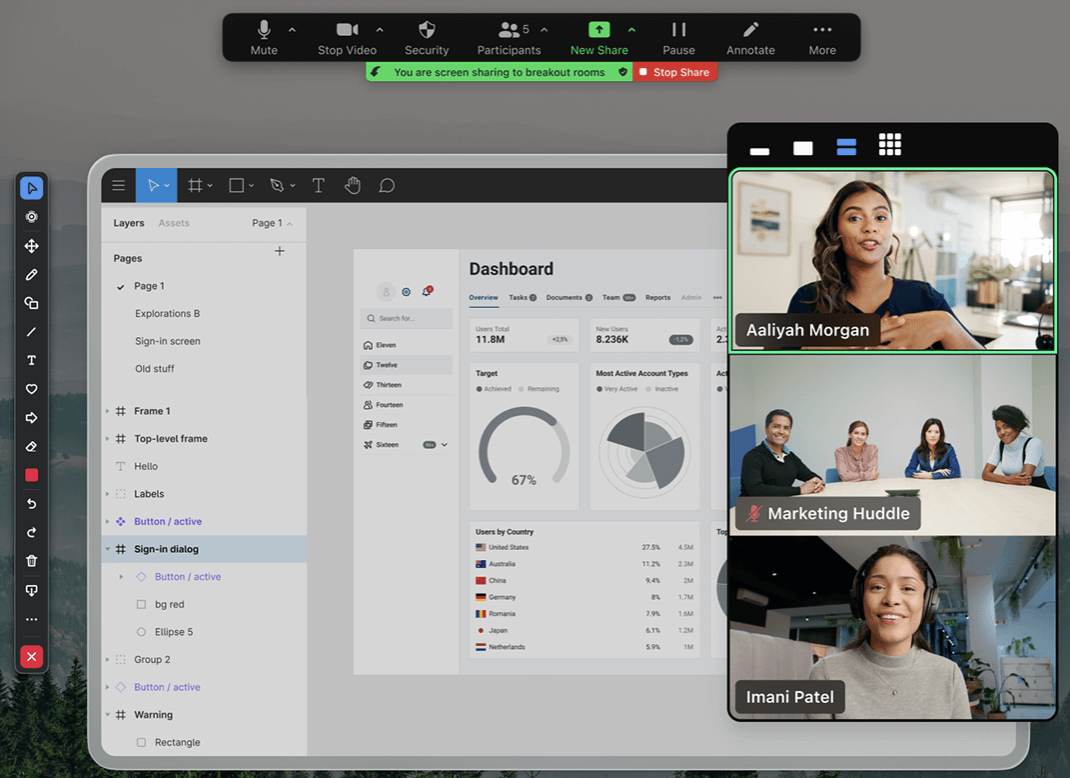Open the Page 1 dropdown in Layers panel

[272, 223]
